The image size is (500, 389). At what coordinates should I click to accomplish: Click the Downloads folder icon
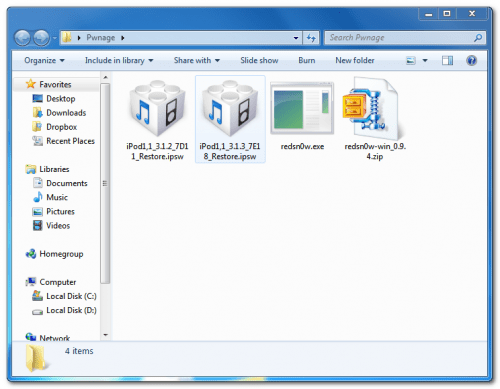(x=38, y=112)
